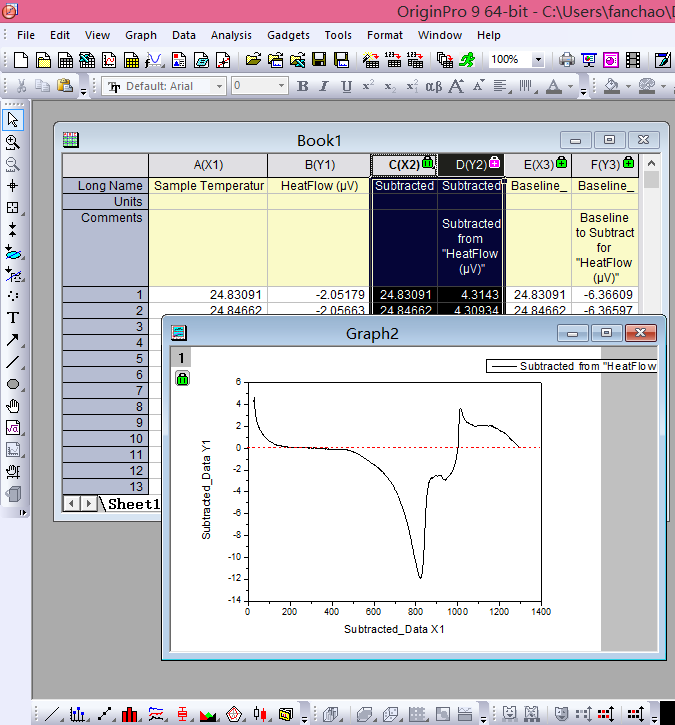
Task: Open the File menu
Action: [25, 35]
